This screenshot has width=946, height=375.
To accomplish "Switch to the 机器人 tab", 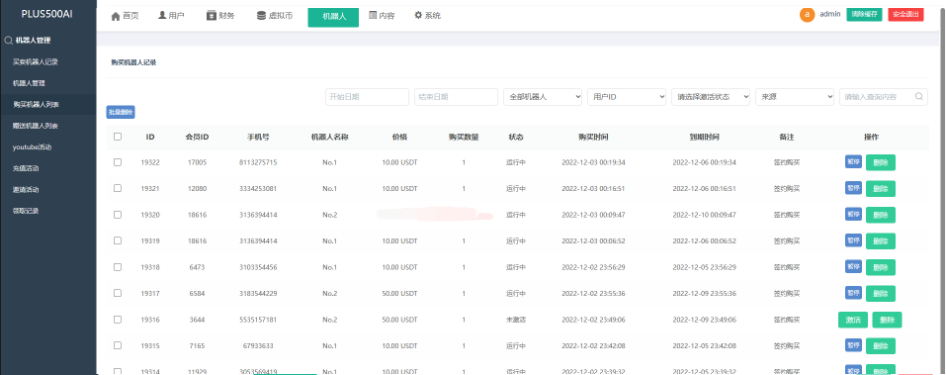I will [x=333, y=17].
